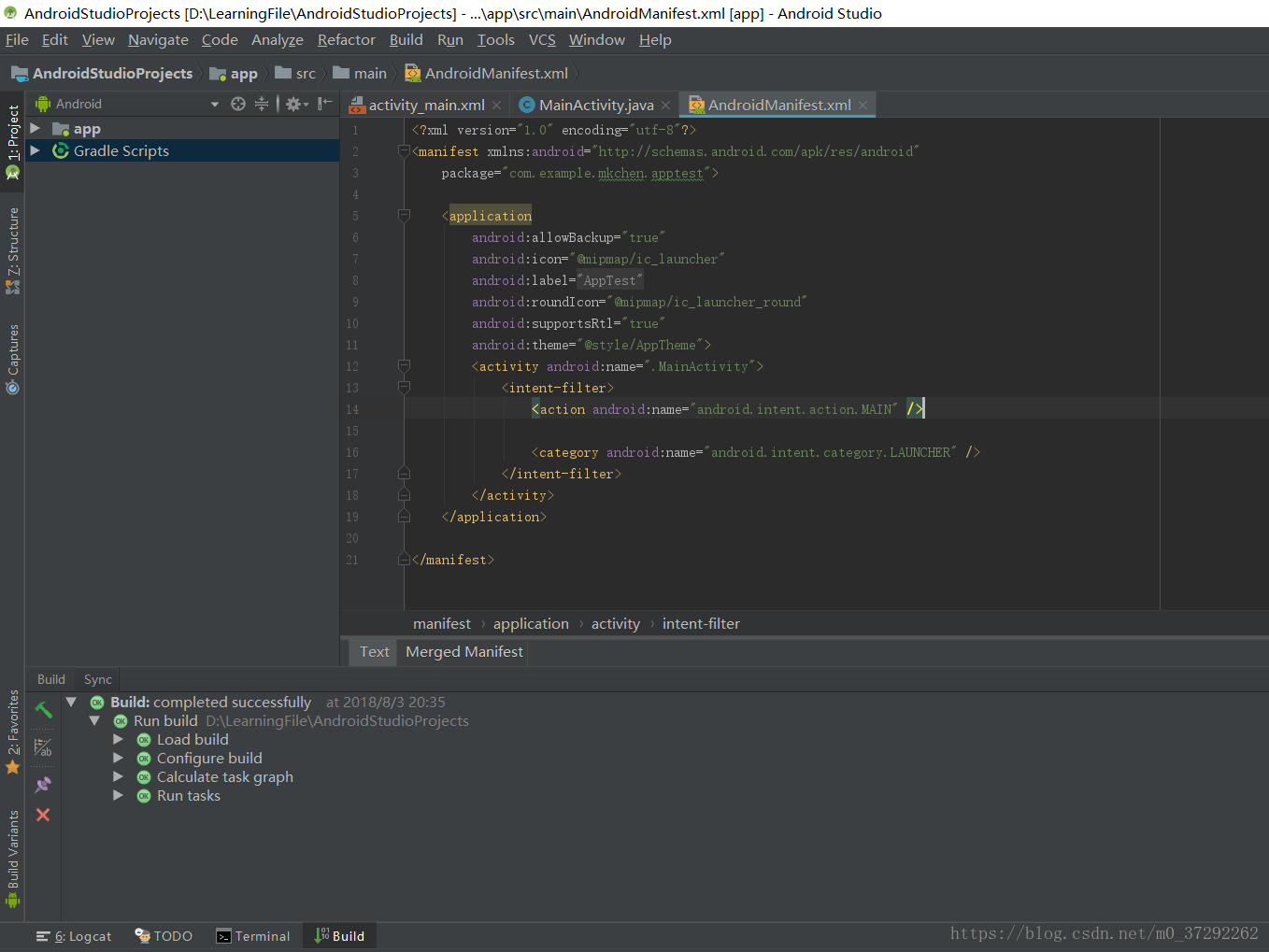This screenshot has width=1269, height=952.
Task: Expand the Load build node
Action: [118, 739]
